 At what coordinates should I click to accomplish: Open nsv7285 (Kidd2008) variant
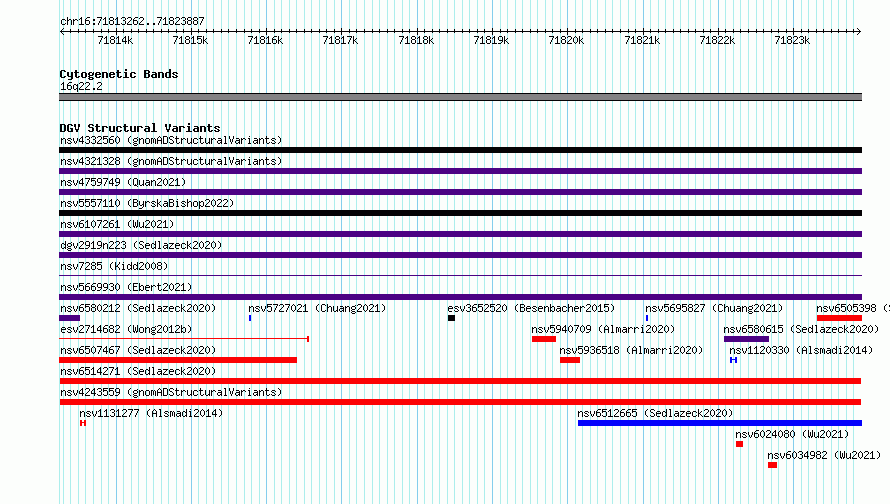tap(114, 266)
